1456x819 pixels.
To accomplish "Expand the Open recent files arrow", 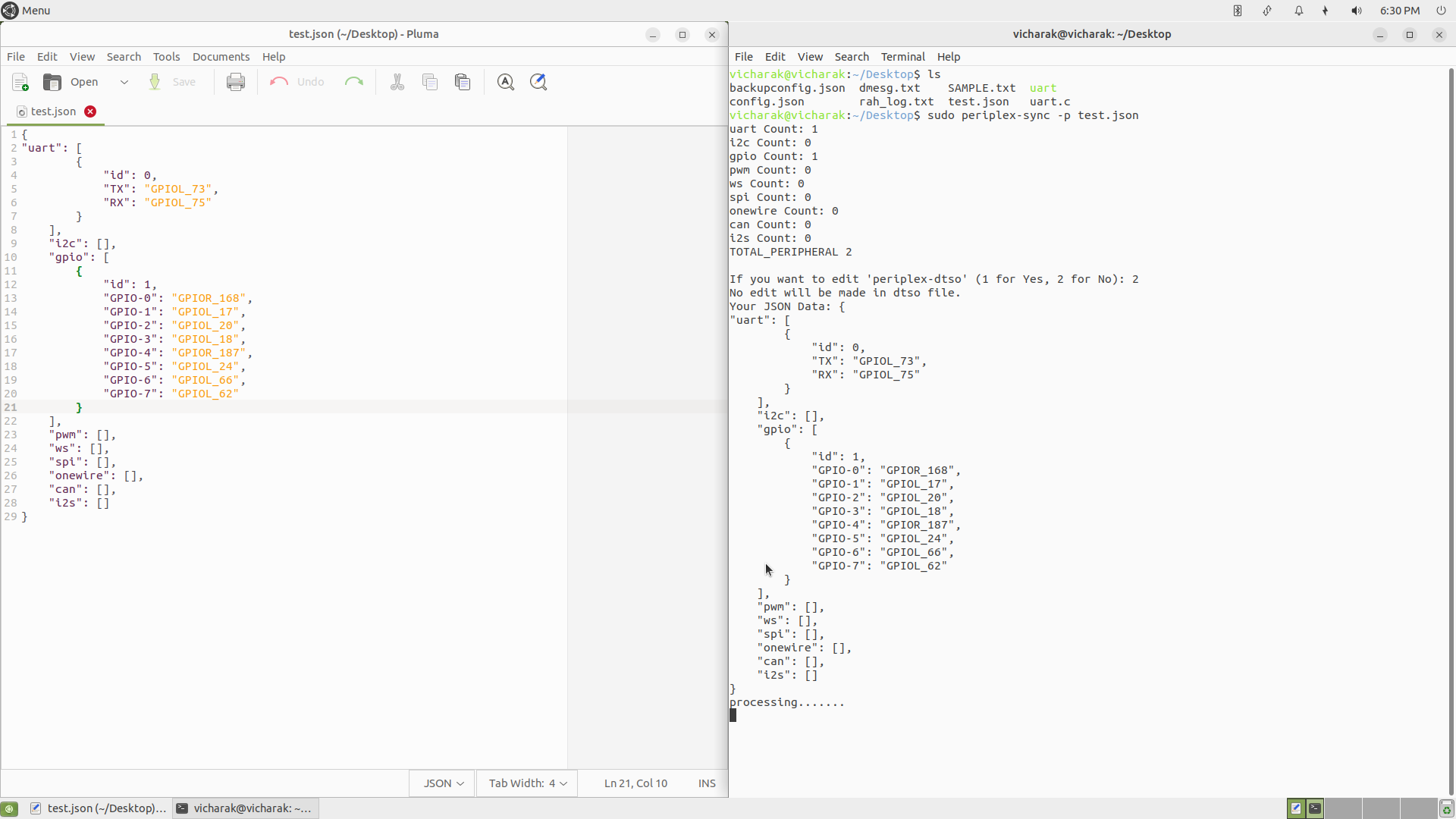I will click(124, 82).
